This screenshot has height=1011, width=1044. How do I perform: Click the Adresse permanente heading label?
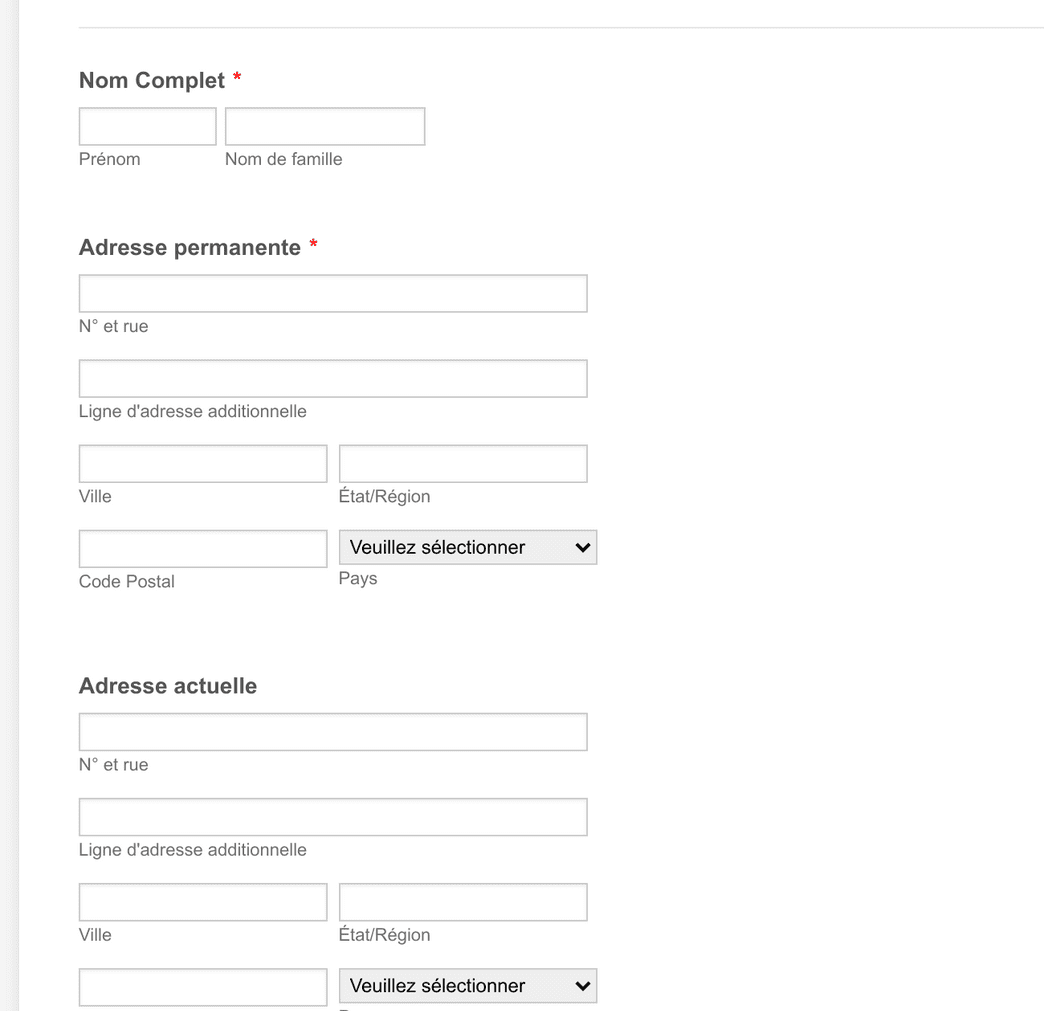[190, 248]
